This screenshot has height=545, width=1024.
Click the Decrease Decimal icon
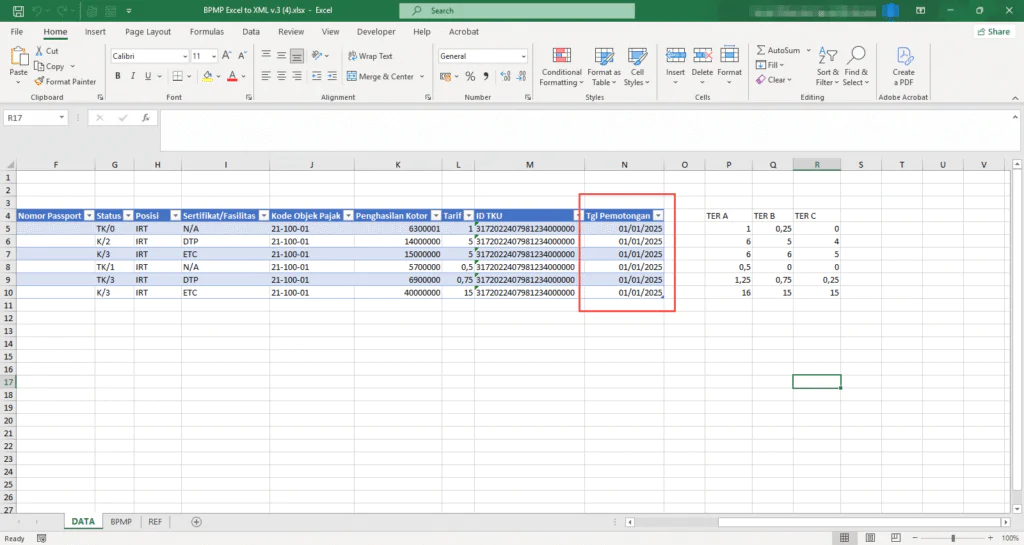coord(521,76)
